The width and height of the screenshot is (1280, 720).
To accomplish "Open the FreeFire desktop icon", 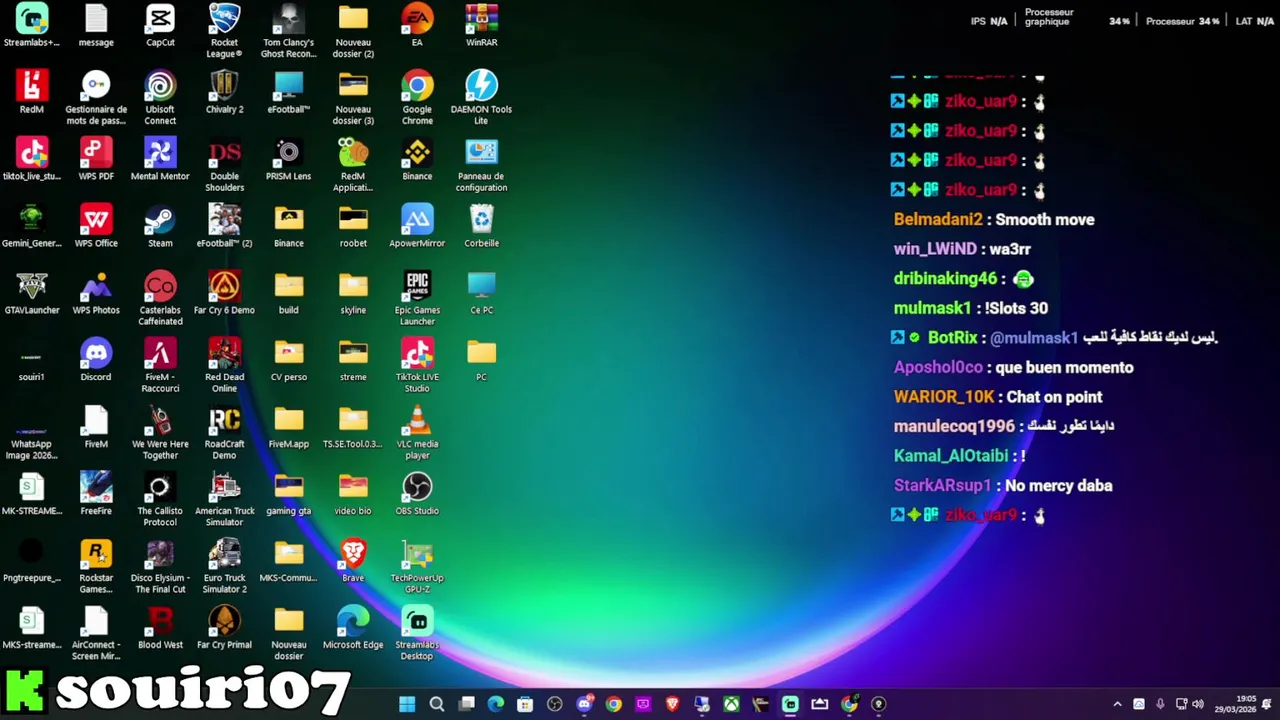I will (x=96, y=494).
